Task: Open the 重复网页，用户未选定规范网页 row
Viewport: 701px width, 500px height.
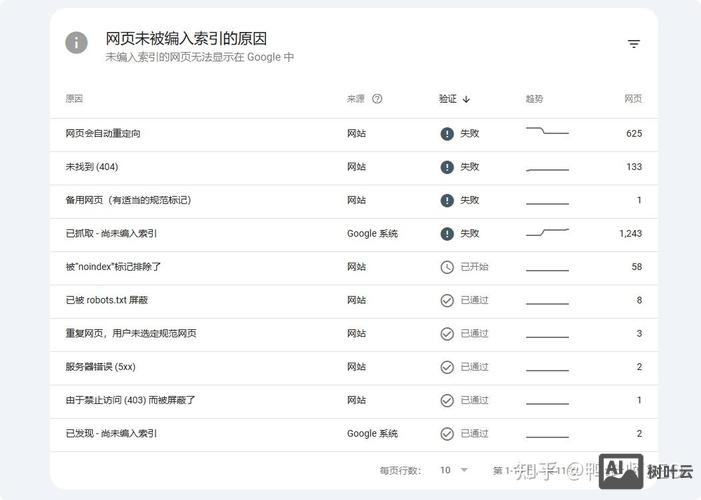Action: tap(354, 335)
